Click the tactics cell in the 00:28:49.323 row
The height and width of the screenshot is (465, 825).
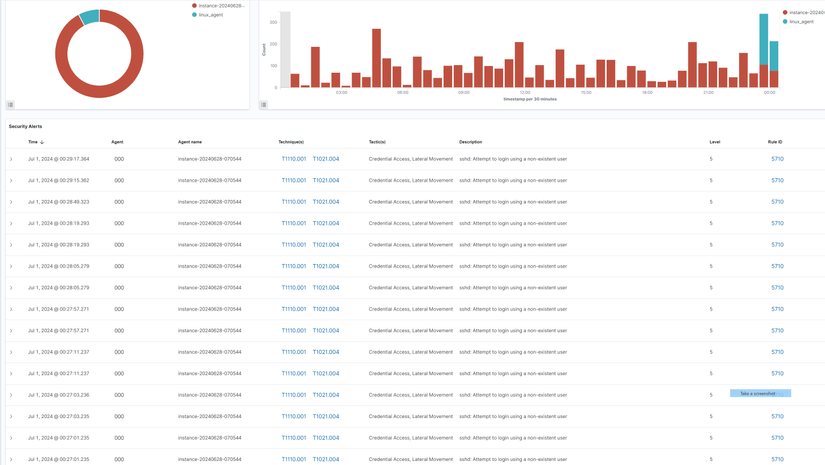click(x=410, y=202)
